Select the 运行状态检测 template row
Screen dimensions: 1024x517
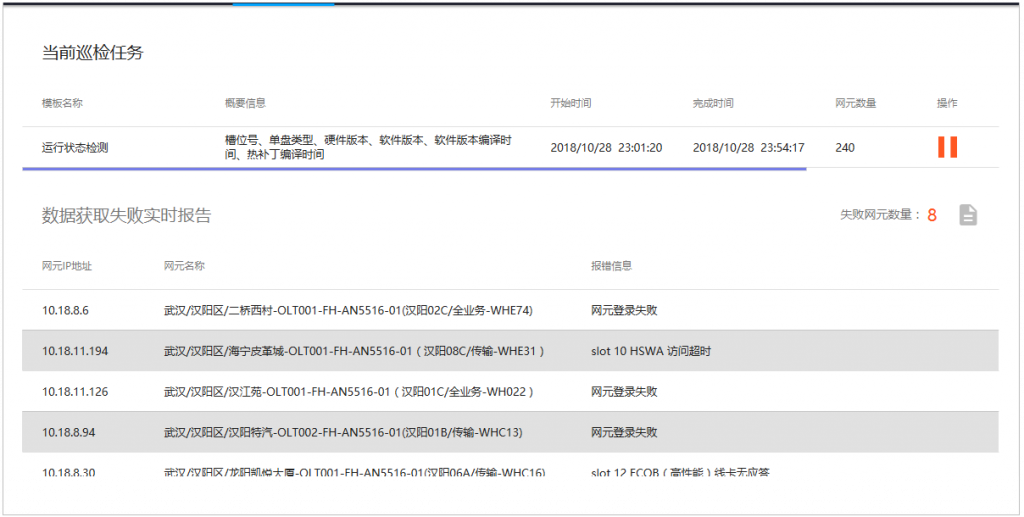(x=75, y=148)
